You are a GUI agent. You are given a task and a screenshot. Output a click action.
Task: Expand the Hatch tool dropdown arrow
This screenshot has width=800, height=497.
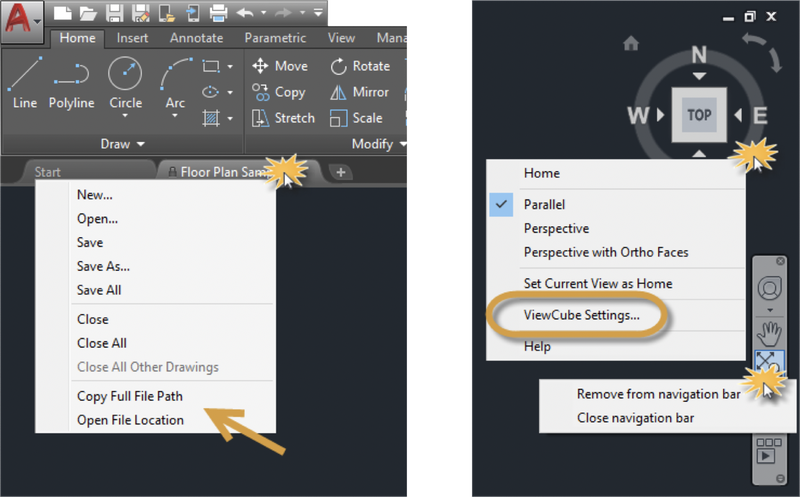coord(230,118)
